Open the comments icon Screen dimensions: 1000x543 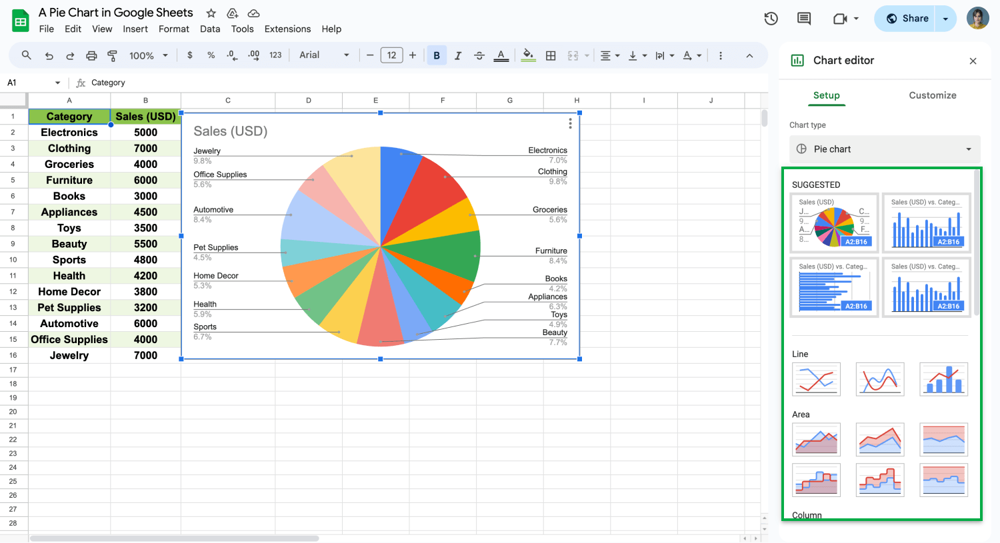tap(804, 18)
